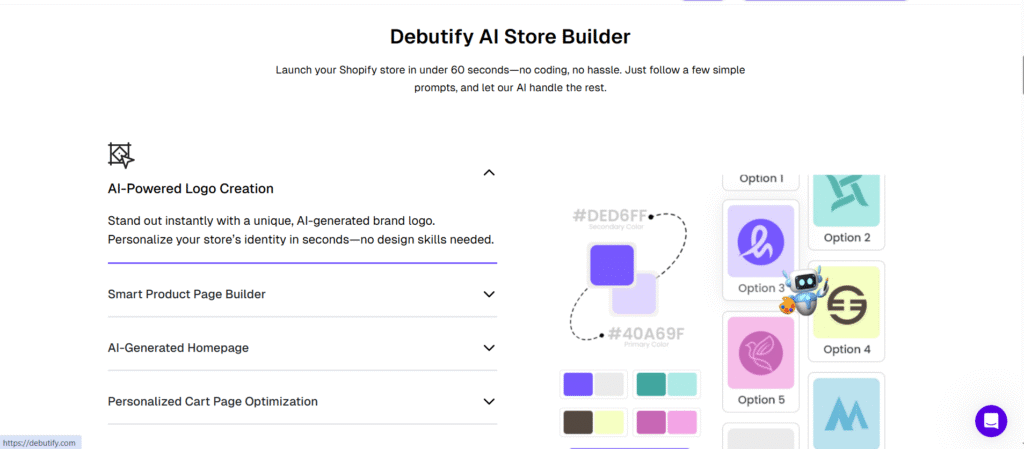Click the AI-Generated Homepage heading
The image size is (1024, 449).
178,348
